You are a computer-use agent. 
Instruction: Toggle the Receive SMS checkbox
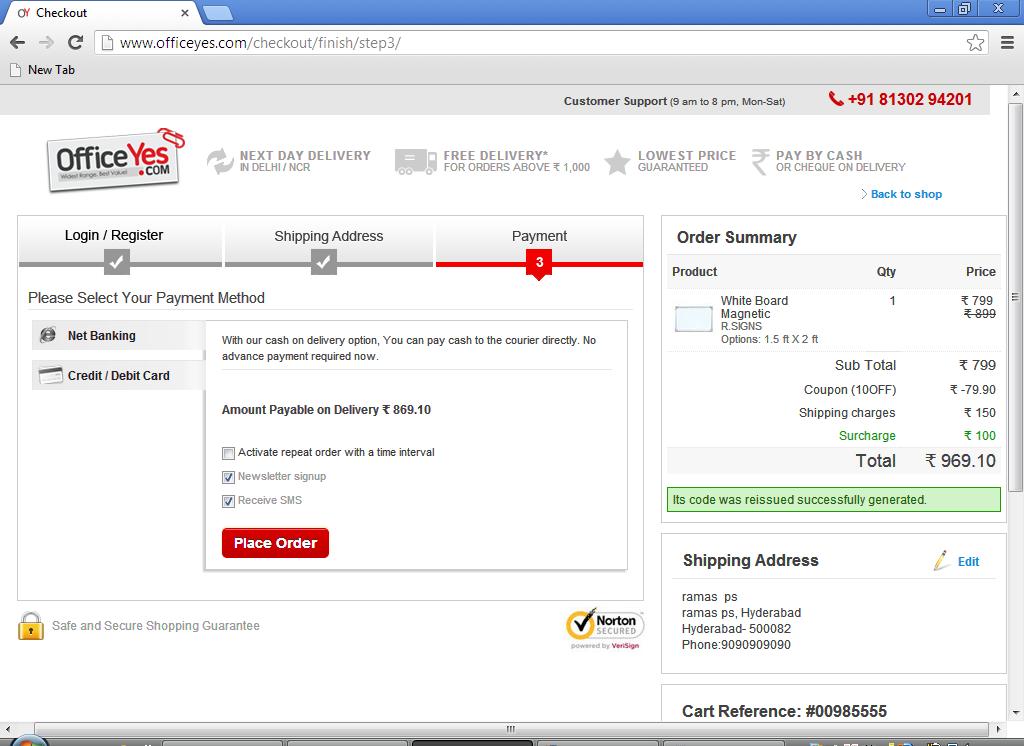tap(229, 501)
